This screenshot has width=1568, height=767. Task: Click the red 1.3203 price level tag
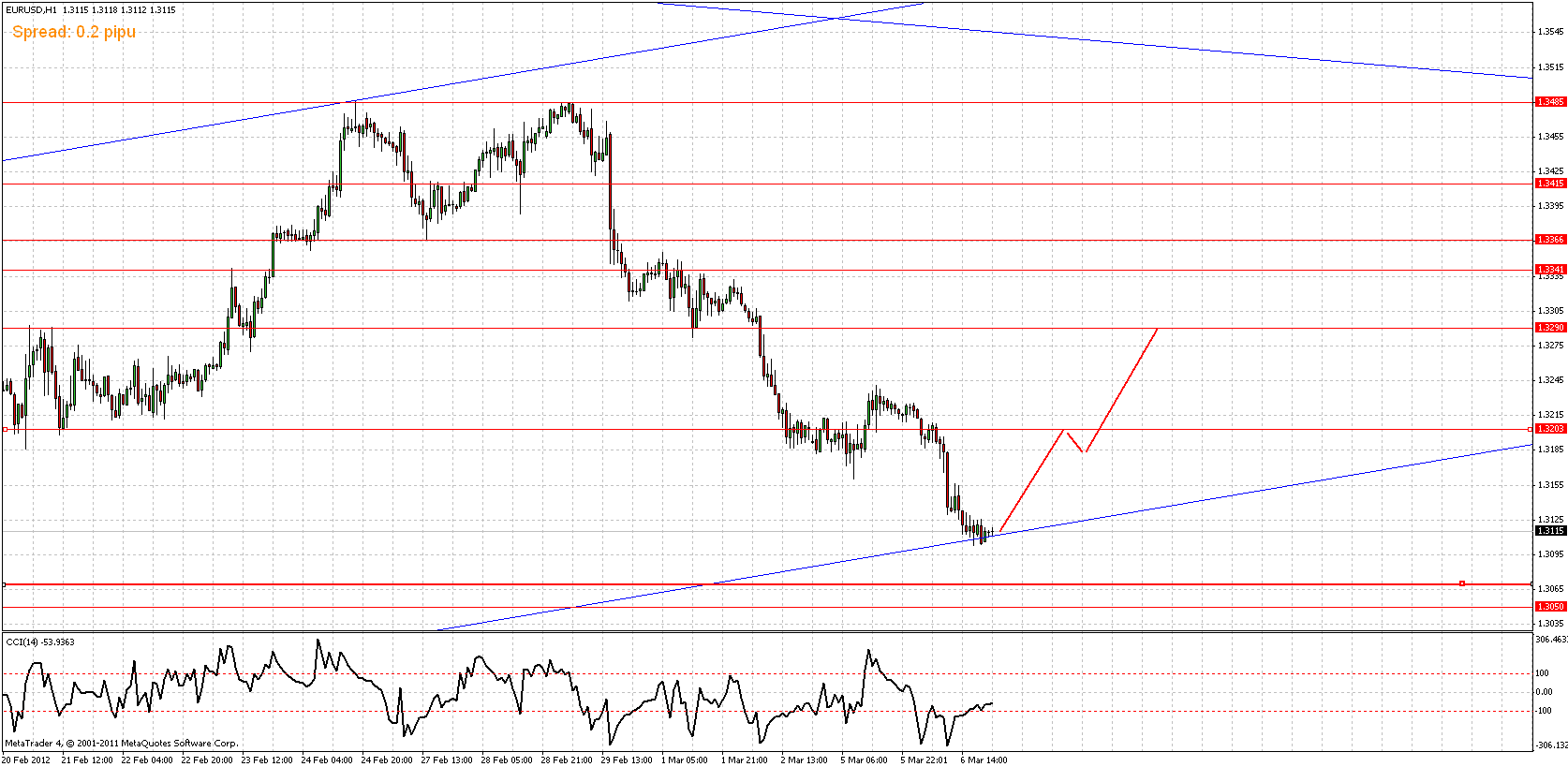click(1550, 429)
